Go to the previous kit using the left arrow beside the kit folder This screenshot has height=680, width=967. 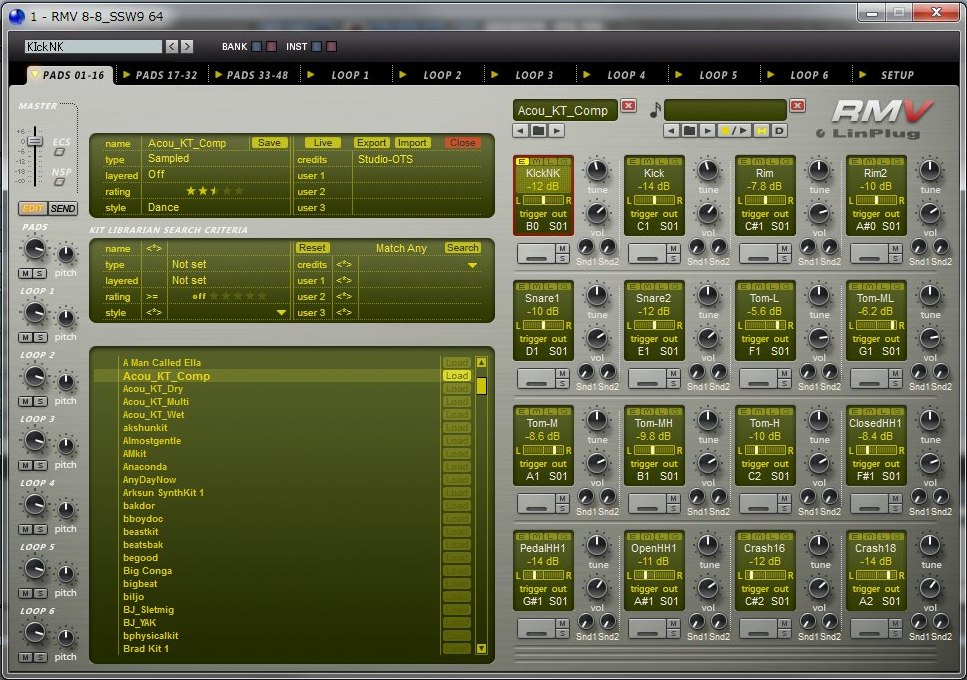[521, 131]
